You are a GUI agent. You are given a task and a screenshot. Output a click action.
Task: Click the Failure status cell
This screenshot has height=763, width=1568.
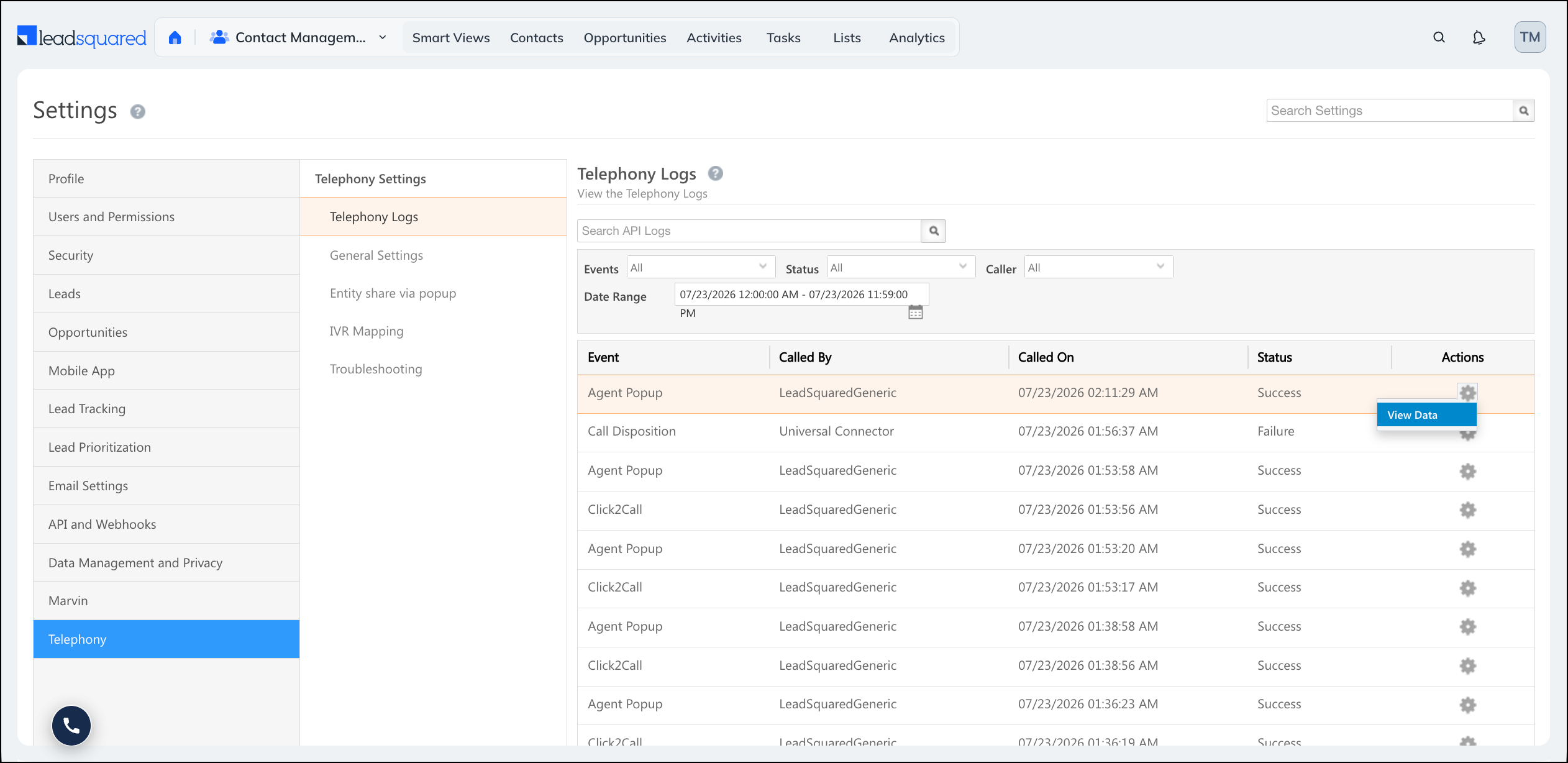1275,431
